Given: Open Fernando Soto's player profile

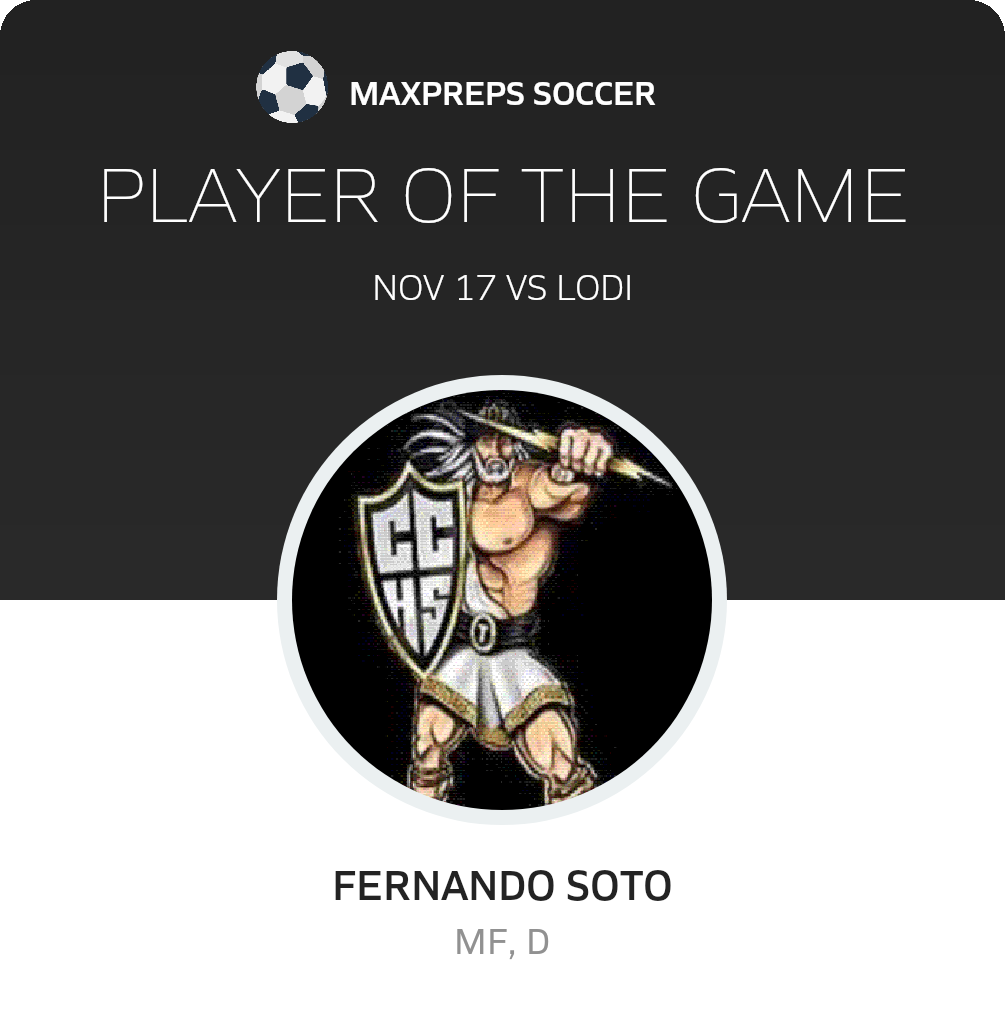Looking at the screenshot, I should (x=502, y=886).
